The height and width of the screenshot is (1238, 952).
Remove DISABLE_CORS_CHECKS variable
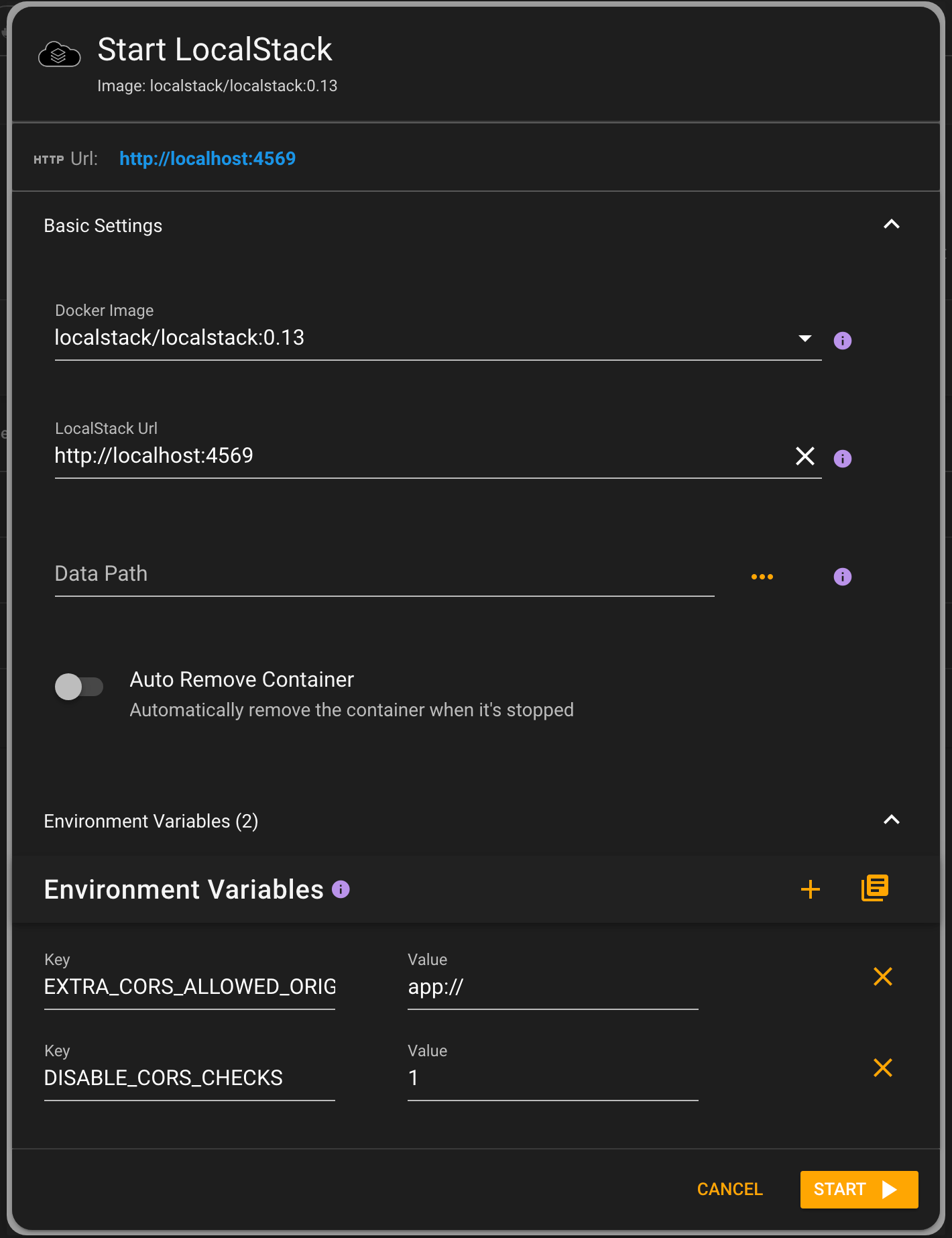click(883, 1068)
